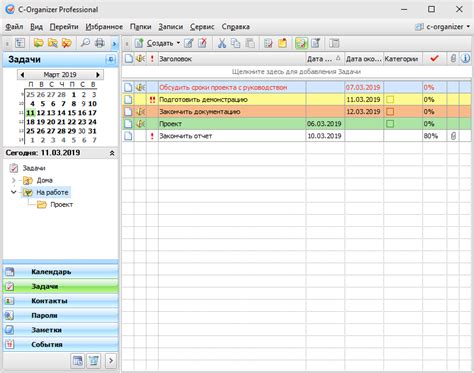
Task: Click the double exclamation priority icon
Action: 152,100
